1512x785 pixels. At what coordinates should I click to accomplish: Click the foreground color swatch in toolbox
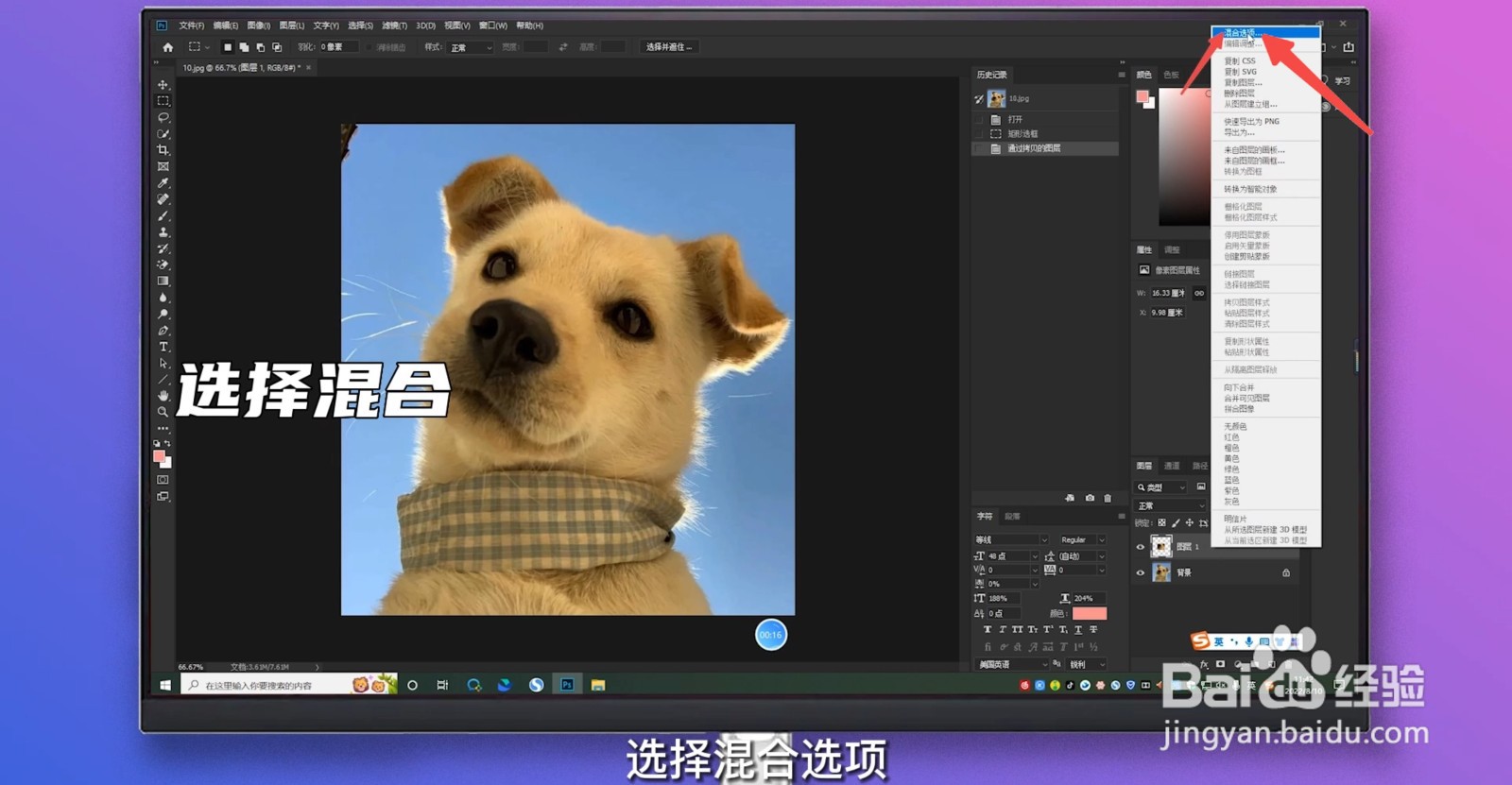click(x=159, y=457)
